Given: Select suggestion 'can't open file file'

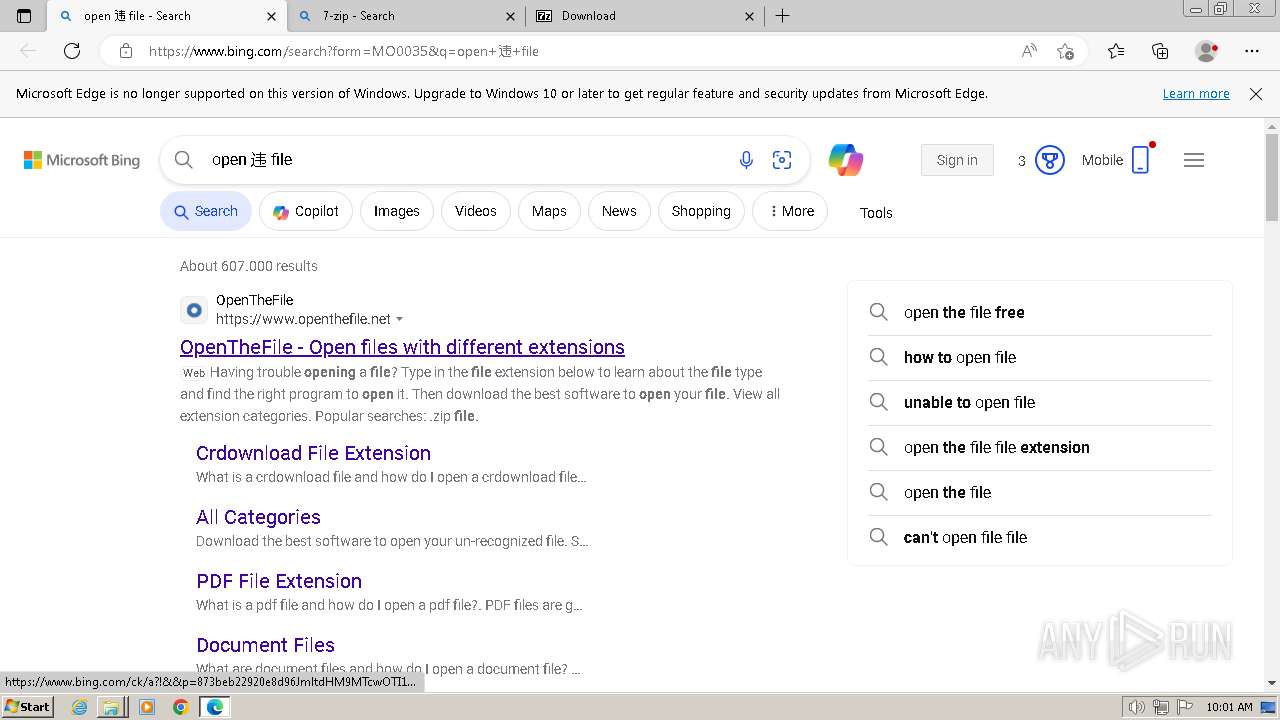Looking at the screenshot, I should pos(1040,537).
